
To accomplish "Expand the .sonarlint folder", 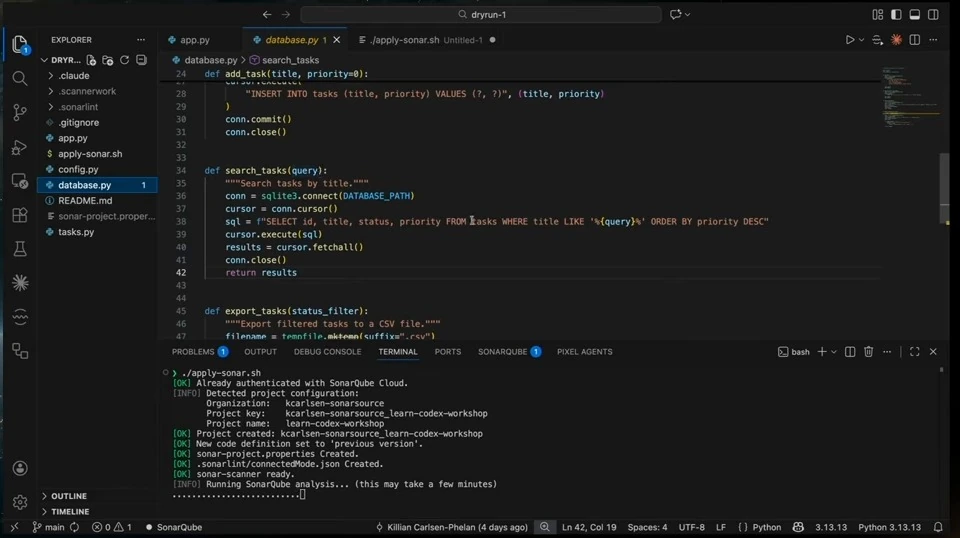I will tap(97, 107).
